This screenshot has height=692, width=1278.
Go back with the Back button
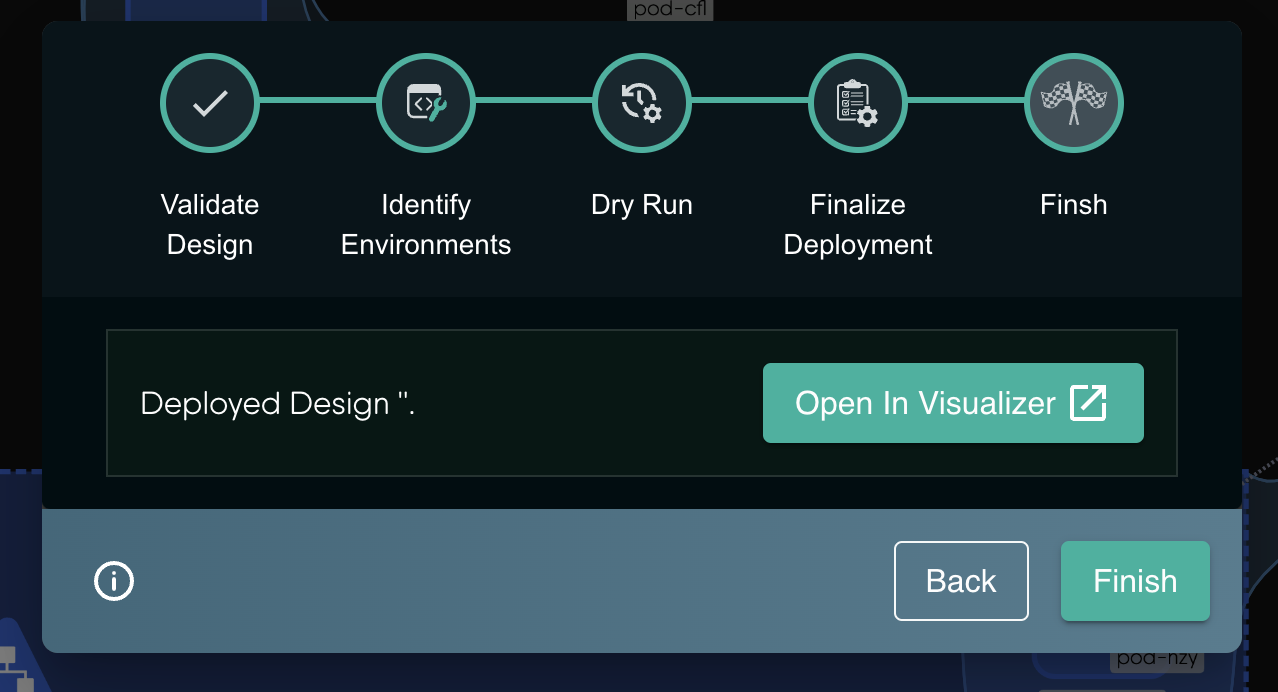[x=961, y=581]
